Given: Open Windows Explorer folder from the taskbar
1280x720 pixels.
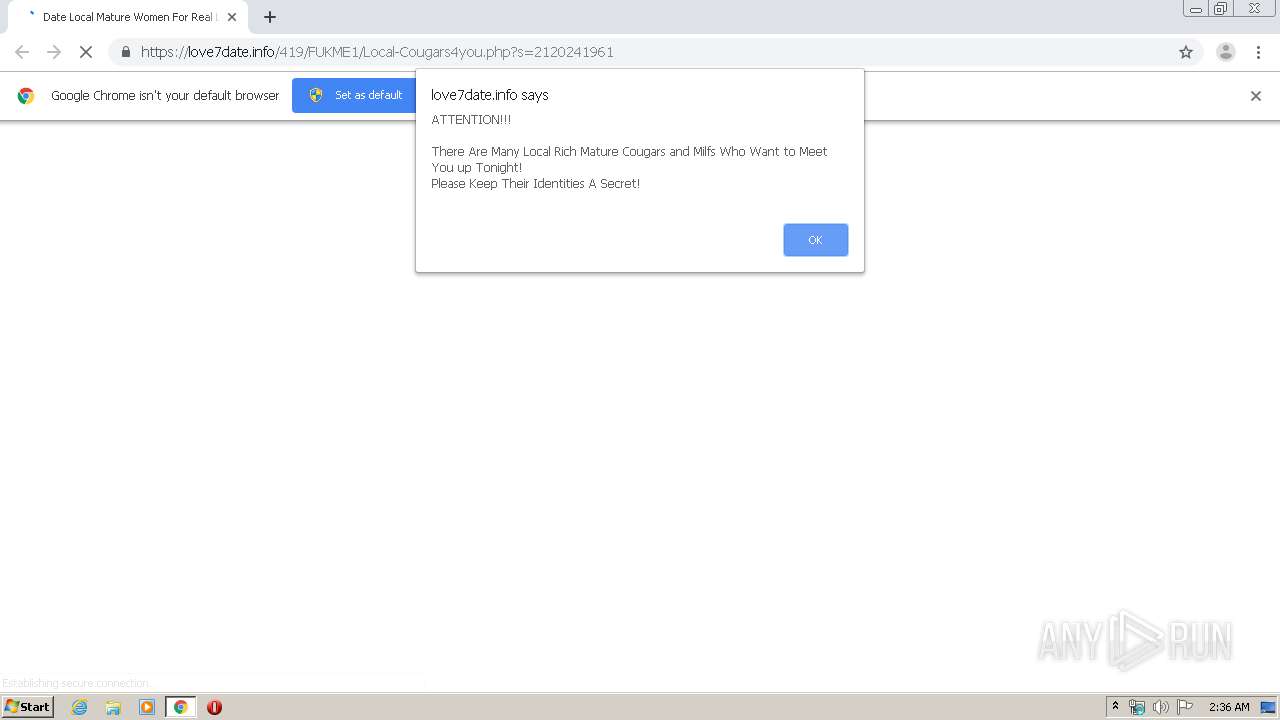Looking at the screenshot, I should [x=113, y=707].
